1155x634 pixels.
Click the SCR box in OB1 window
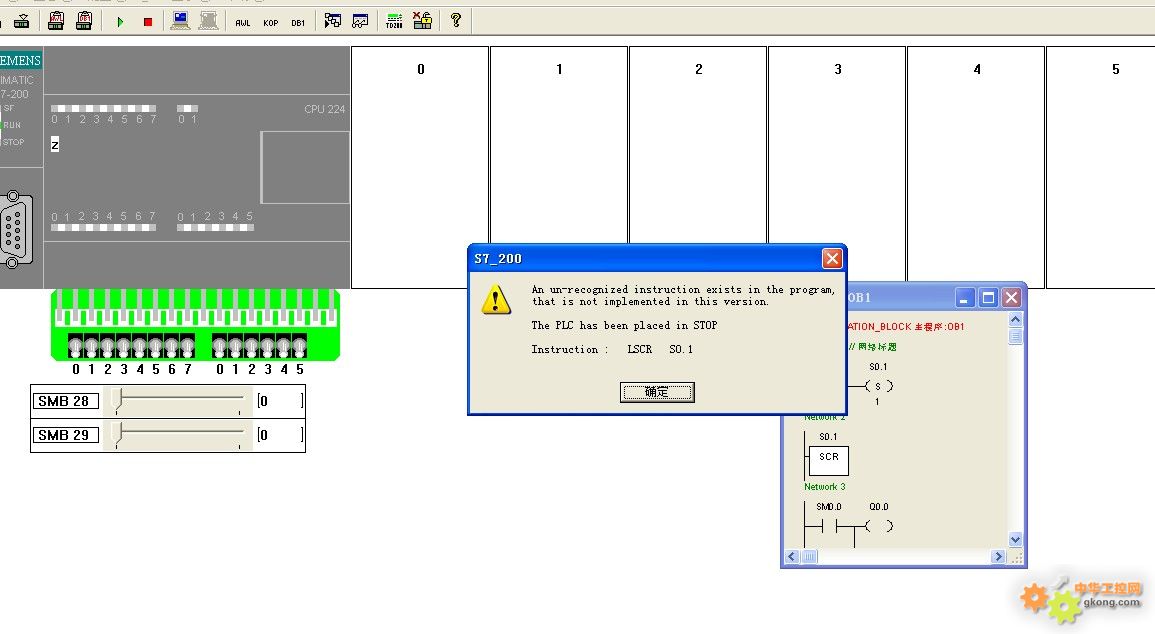tap(829, 460)
